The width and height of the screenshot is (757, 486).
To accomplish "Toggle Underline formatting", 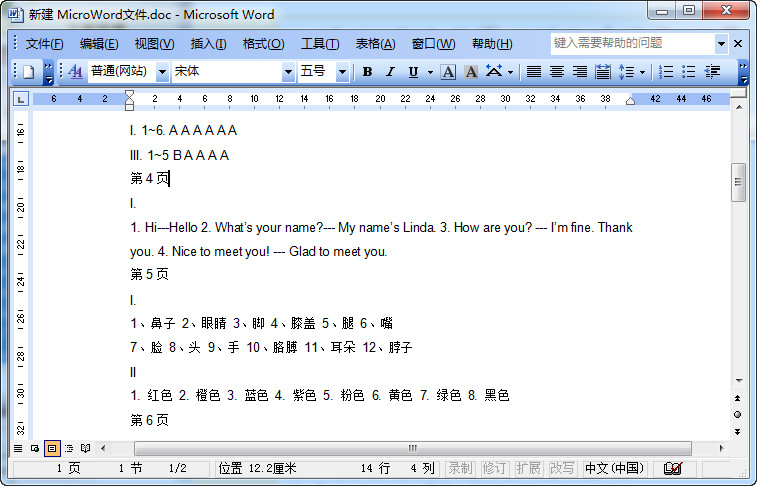I will pos(413,72).
